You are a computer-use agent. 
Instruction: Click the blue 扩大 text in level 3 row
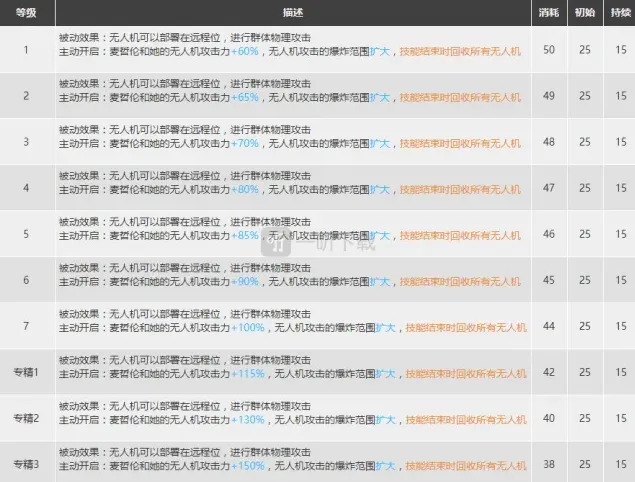[379, 143]
